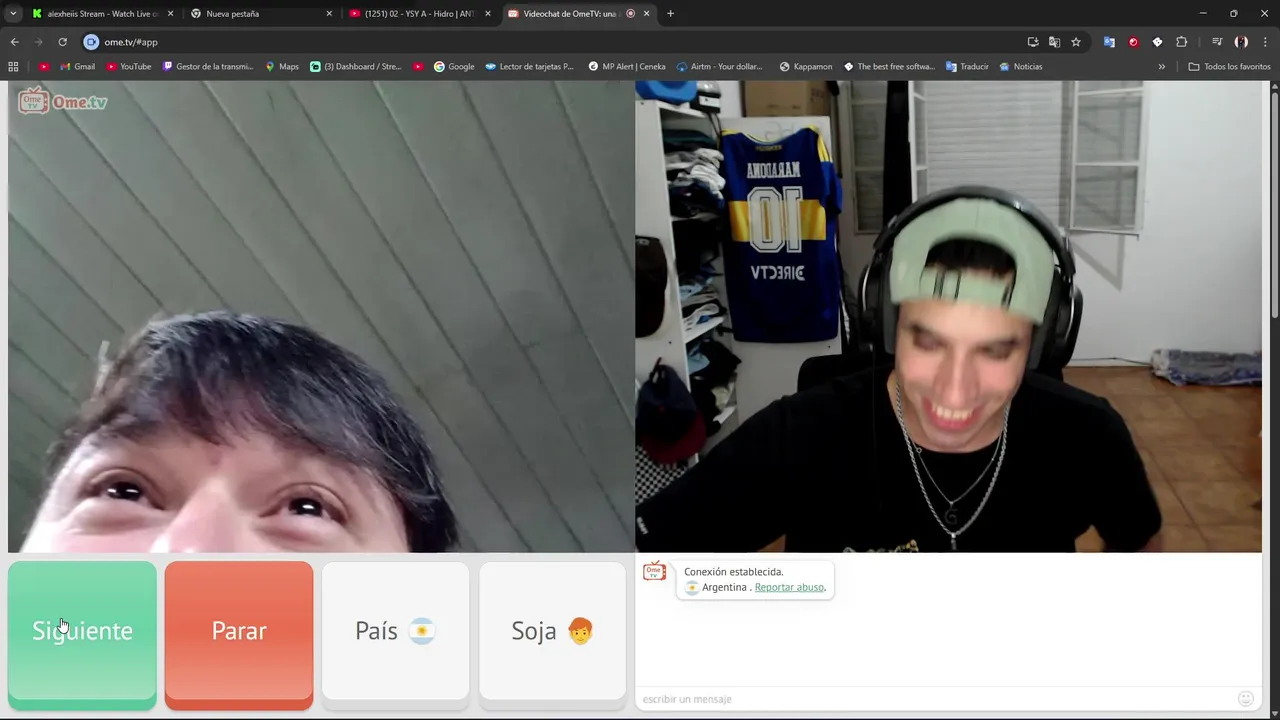Open the Soja gender selector
The image size is (1280, 720).
pyautogui.click(x=552, y=631)
